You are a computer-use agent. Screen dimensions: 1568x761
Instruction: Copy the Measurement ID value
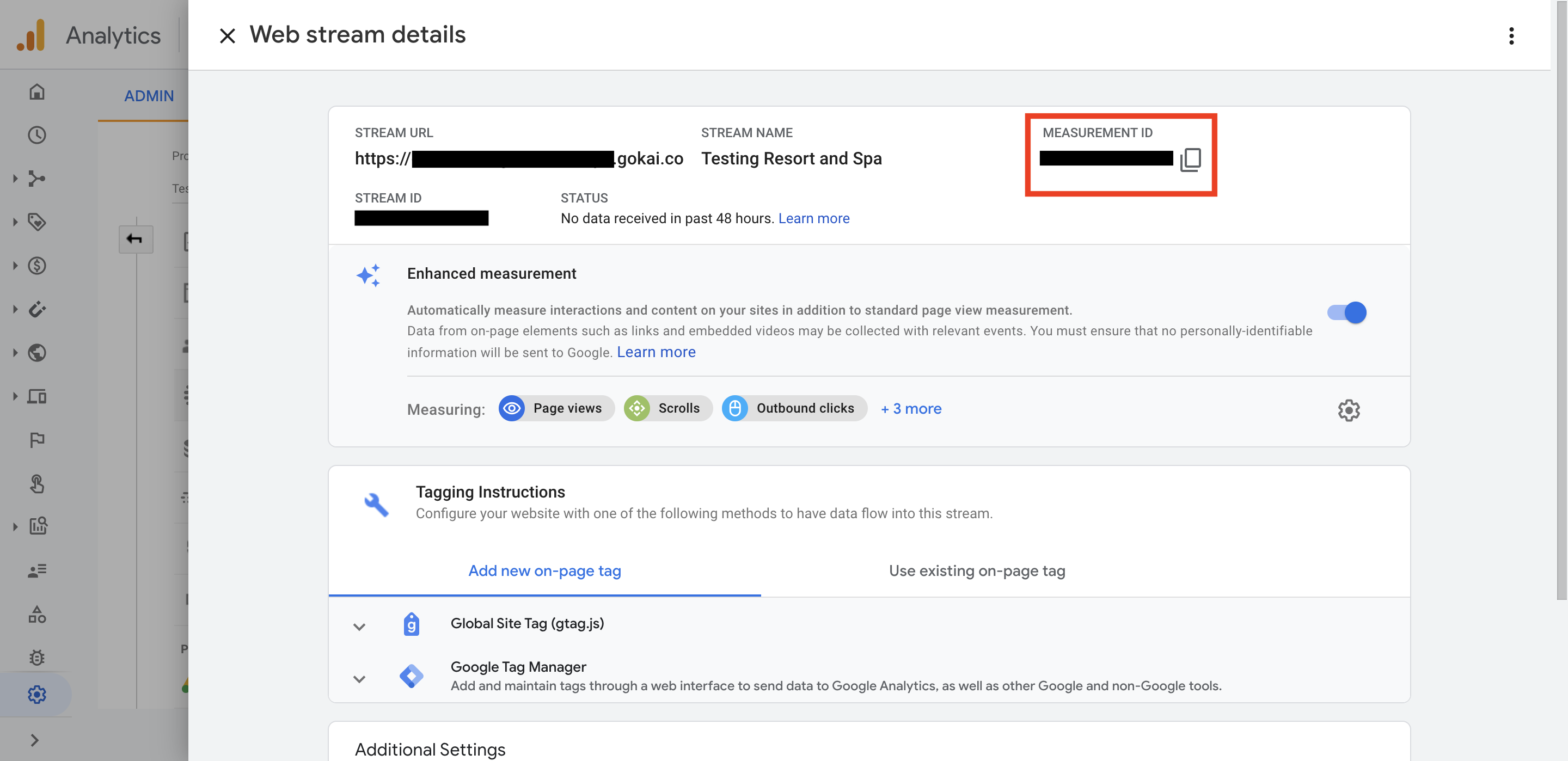[x=1191, y=159]
